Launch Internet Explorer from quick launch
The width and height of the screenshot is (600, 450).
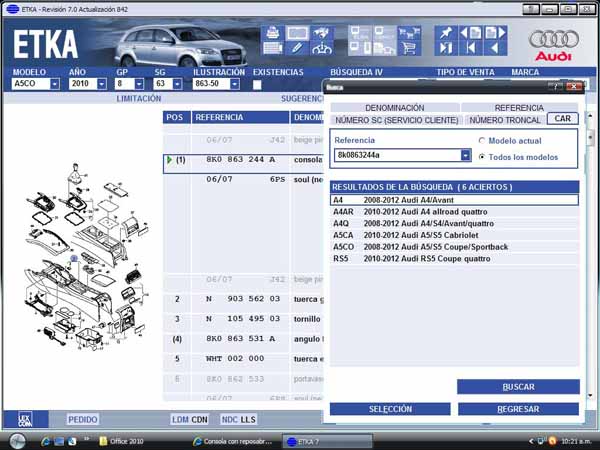pyautogui.click(x=46, y=441)
